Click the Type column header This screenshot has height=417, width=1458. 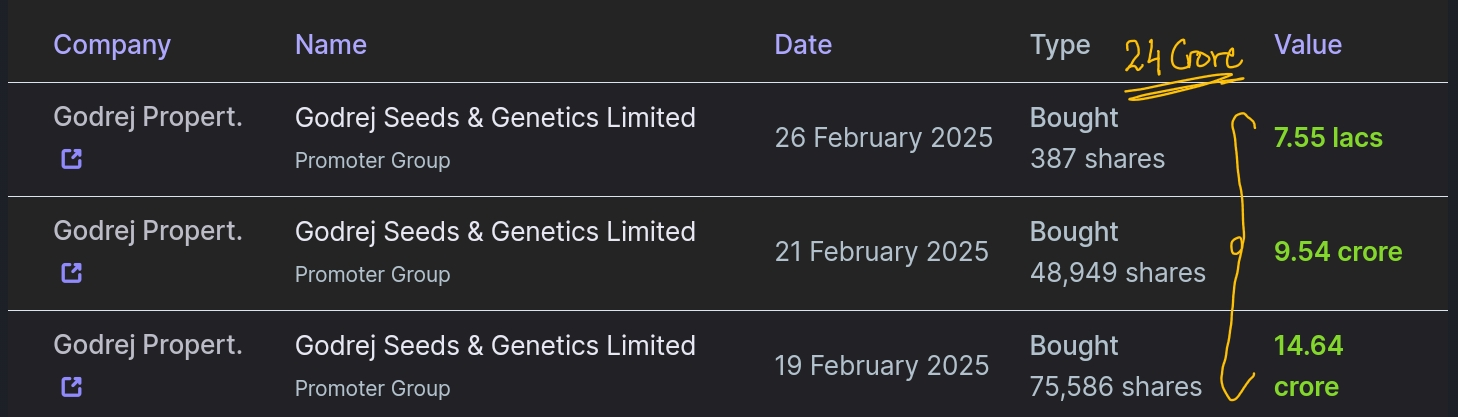(1060, 45)
